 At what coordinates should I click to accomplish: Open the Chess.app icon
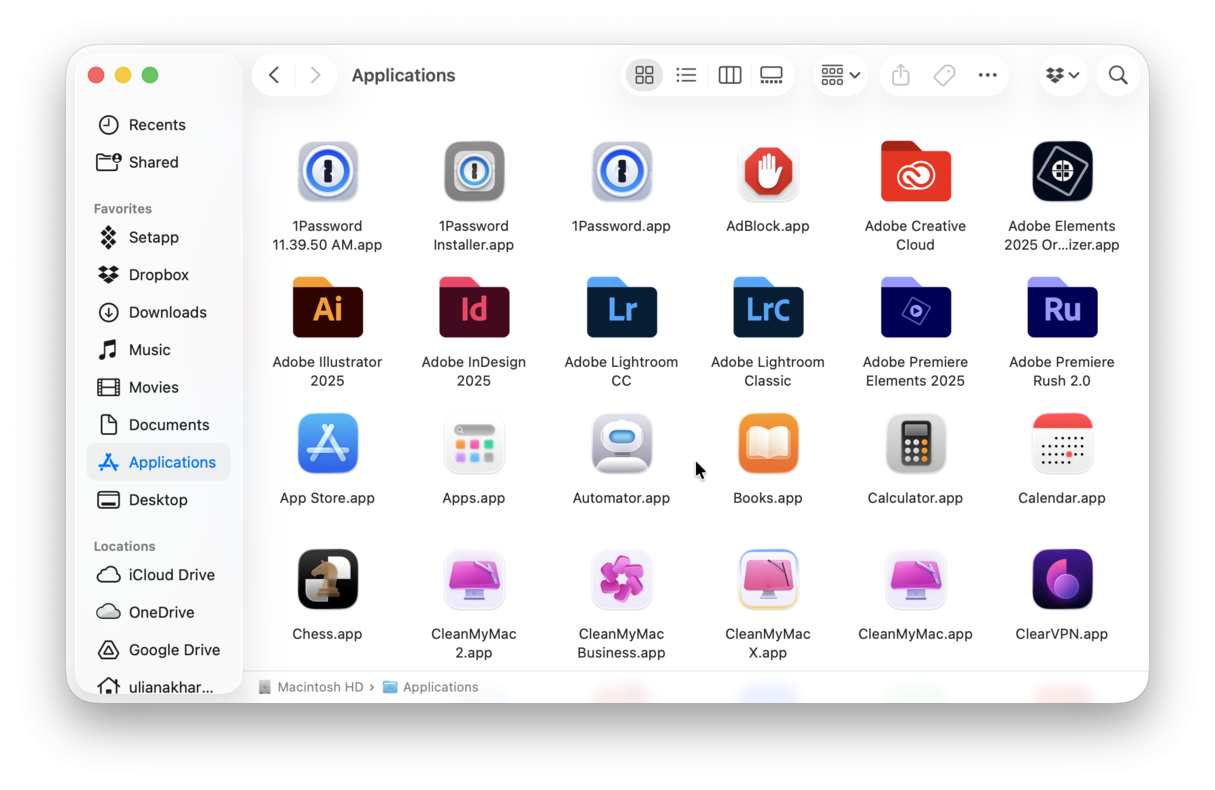pos(327,579)
